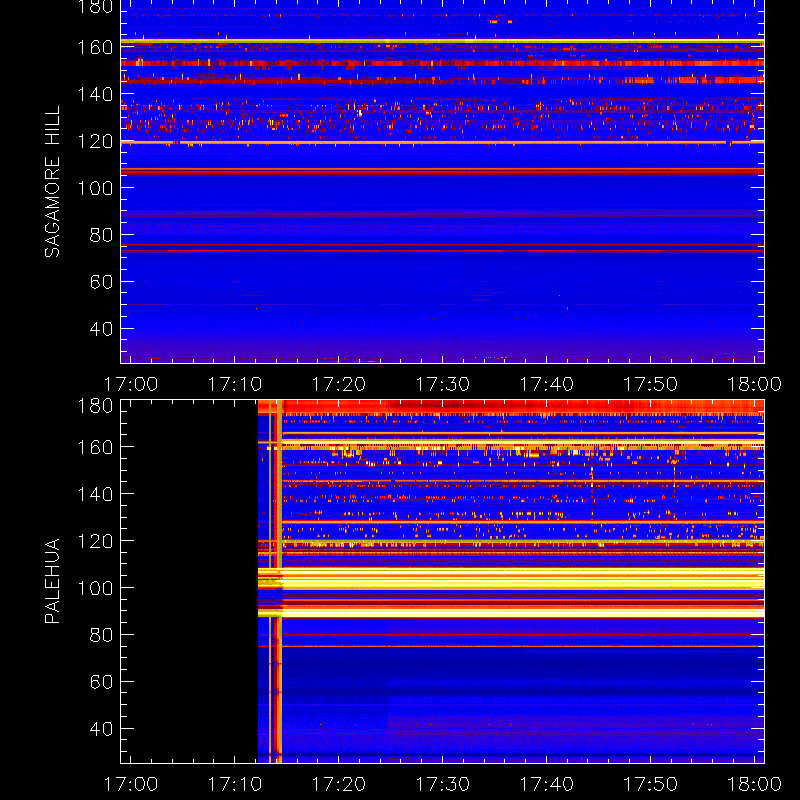The height and width of the screenshot is (800, 800).
Task: Select the 100 tick label on Sagamore Hill plot
Action: click(x=95, y=188)
